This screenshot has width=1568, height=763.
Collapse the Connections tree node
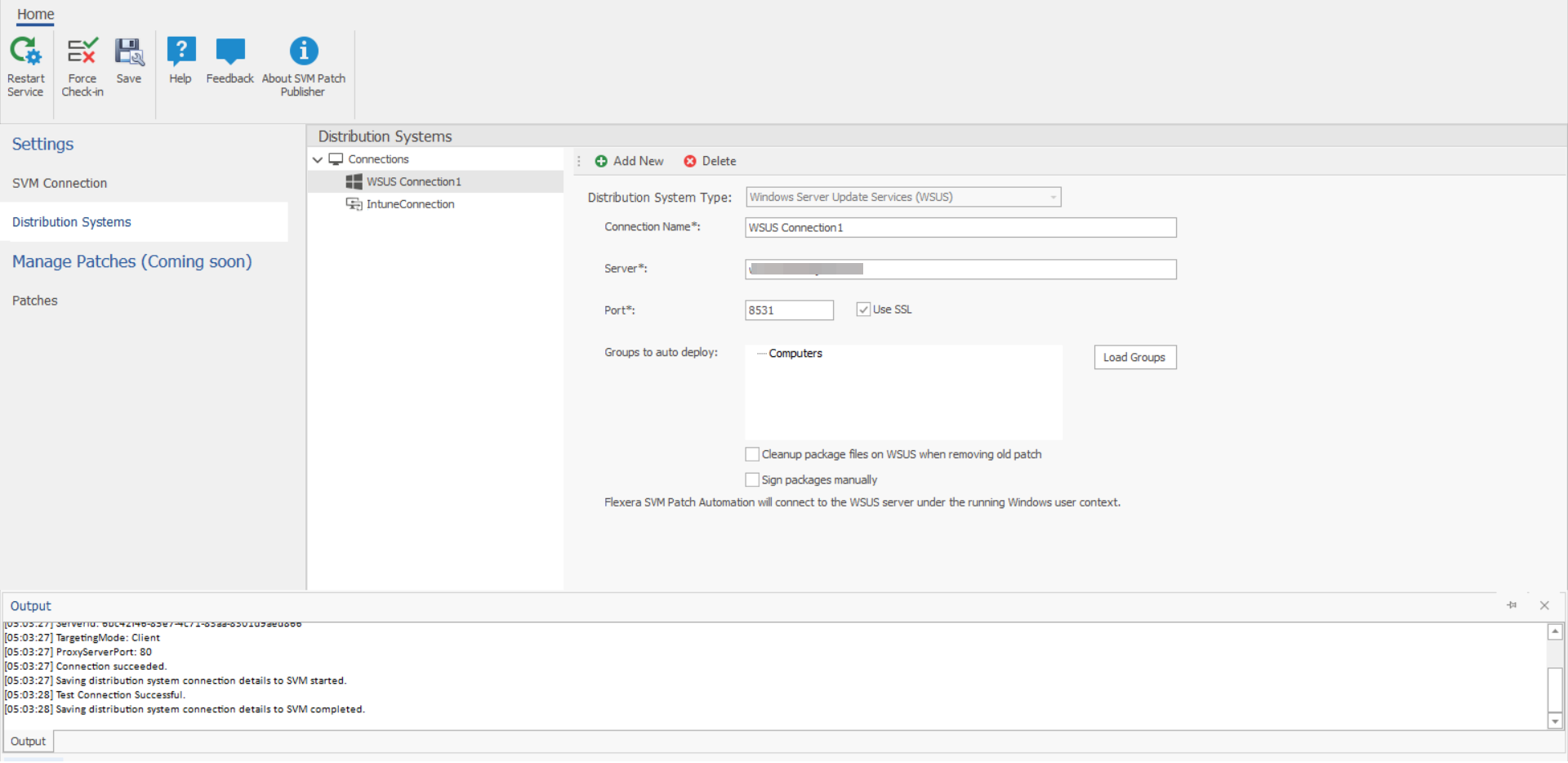coord(318,159)
